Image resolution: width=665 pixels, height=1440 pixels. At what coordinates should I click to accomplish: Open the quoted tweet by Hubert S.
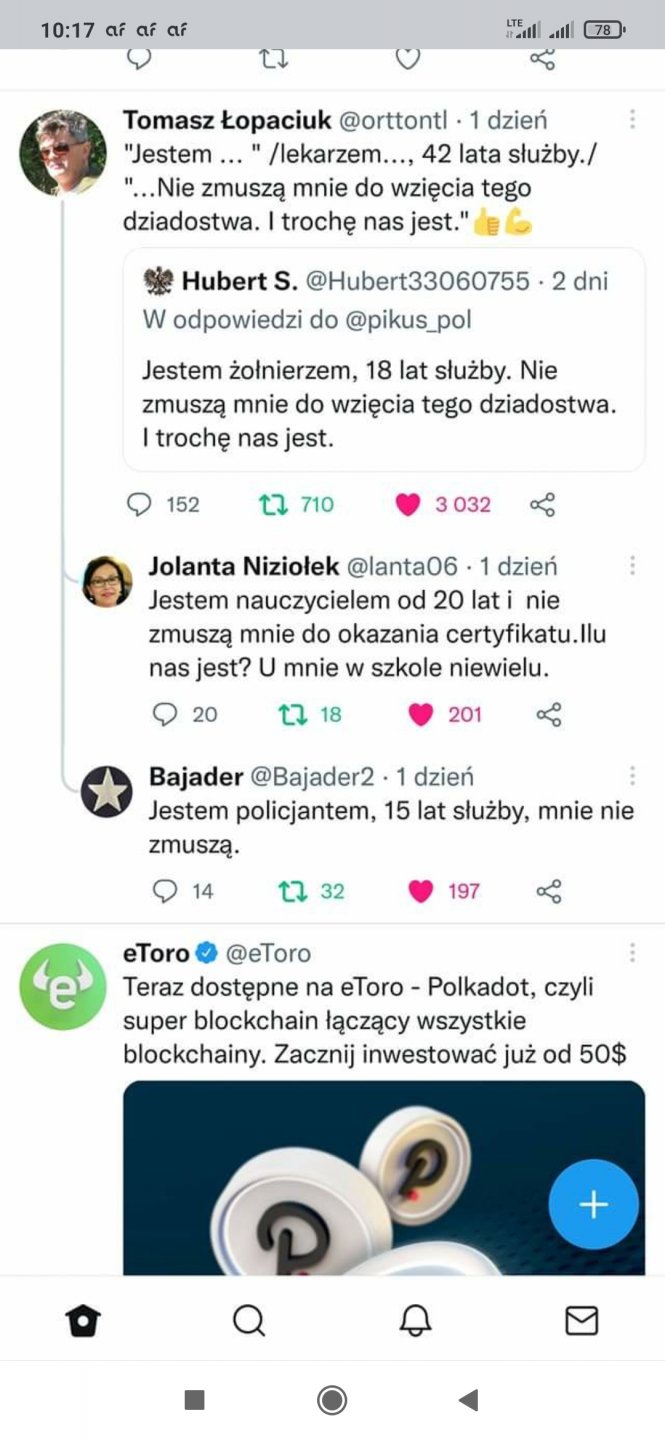(384, 359)
